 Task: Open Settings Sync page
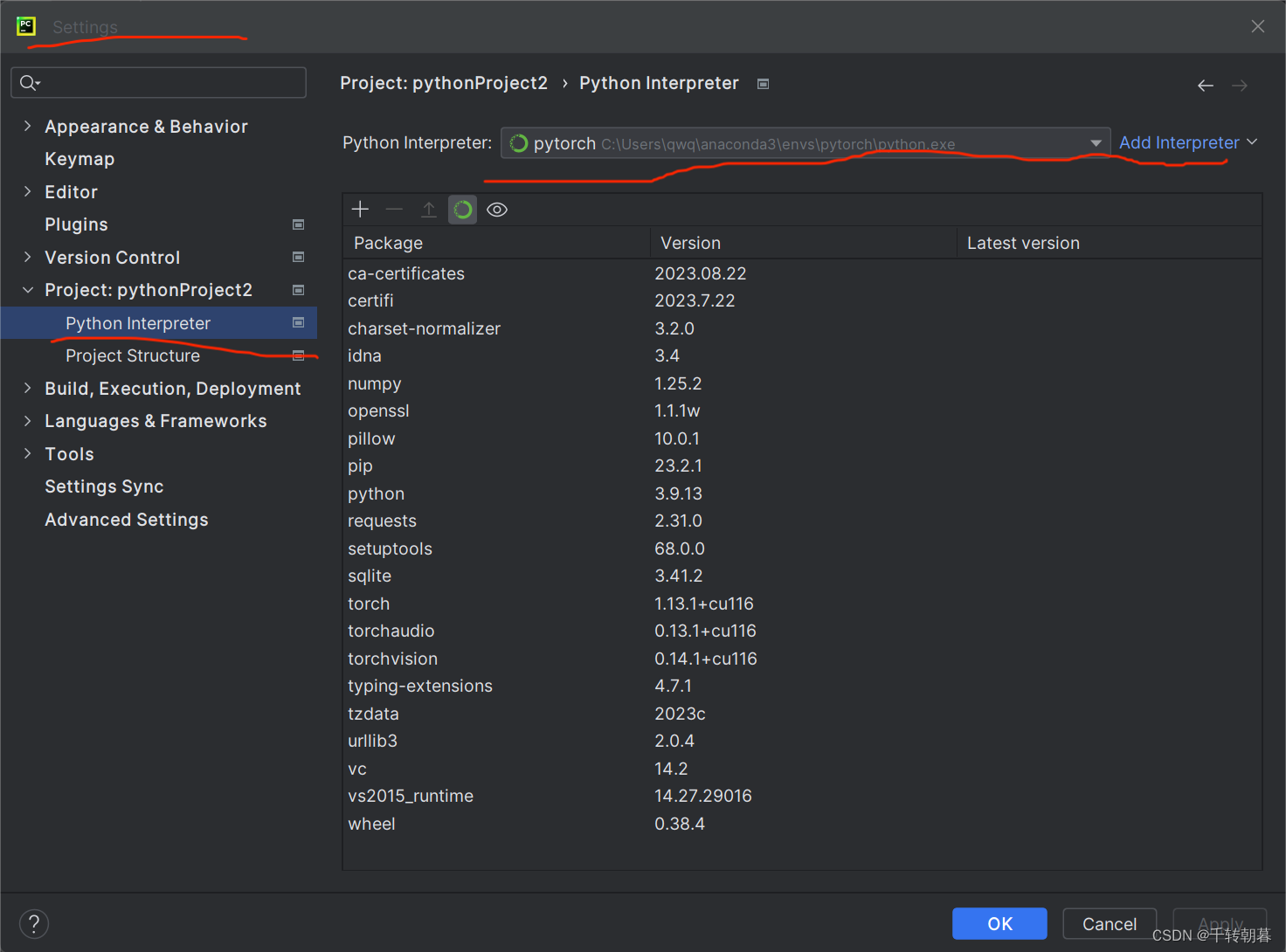(x=104, y=486)
